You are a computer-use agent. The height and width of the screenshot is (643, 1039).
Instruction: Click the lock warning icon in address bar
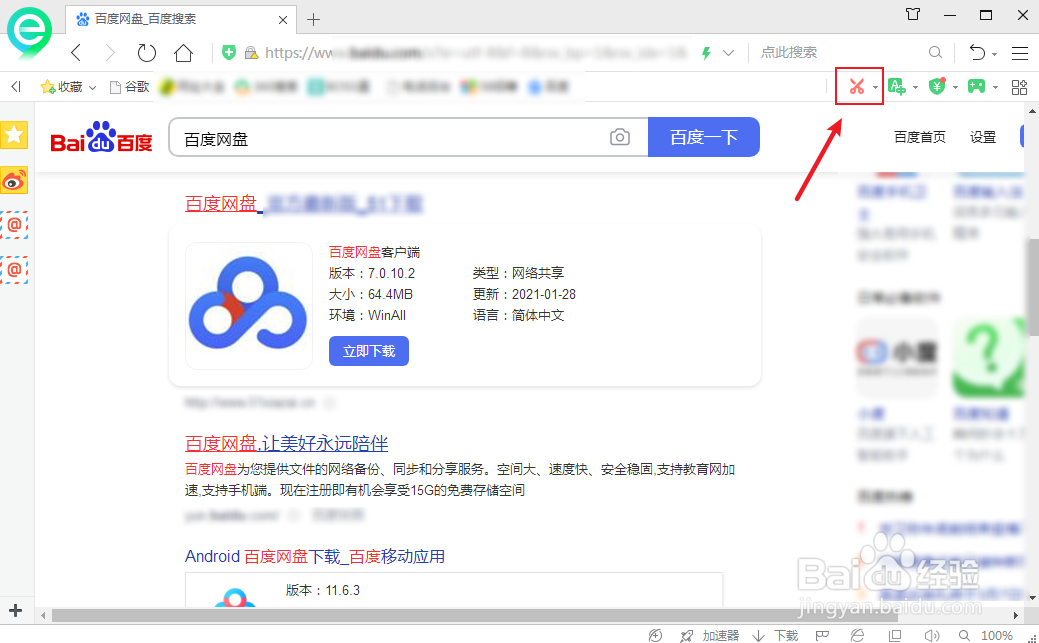[x=251, y=52]
